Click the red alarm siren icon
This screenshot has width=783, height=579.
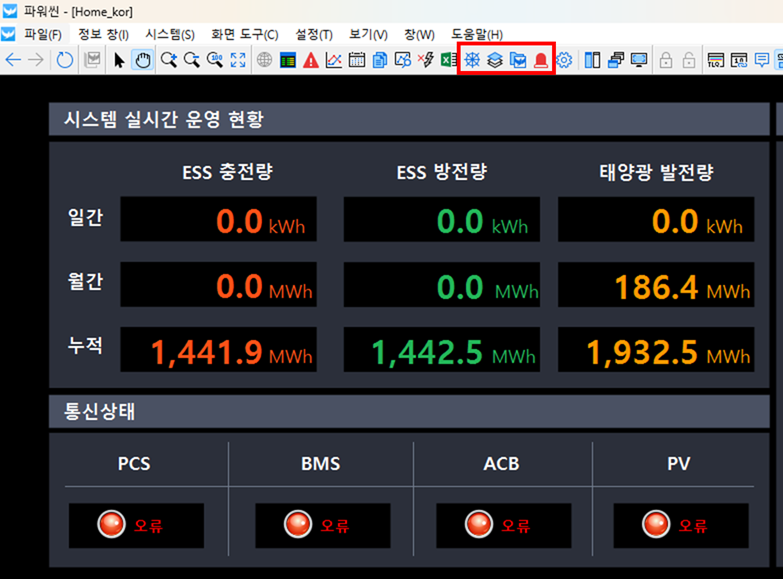pos(541,60)
